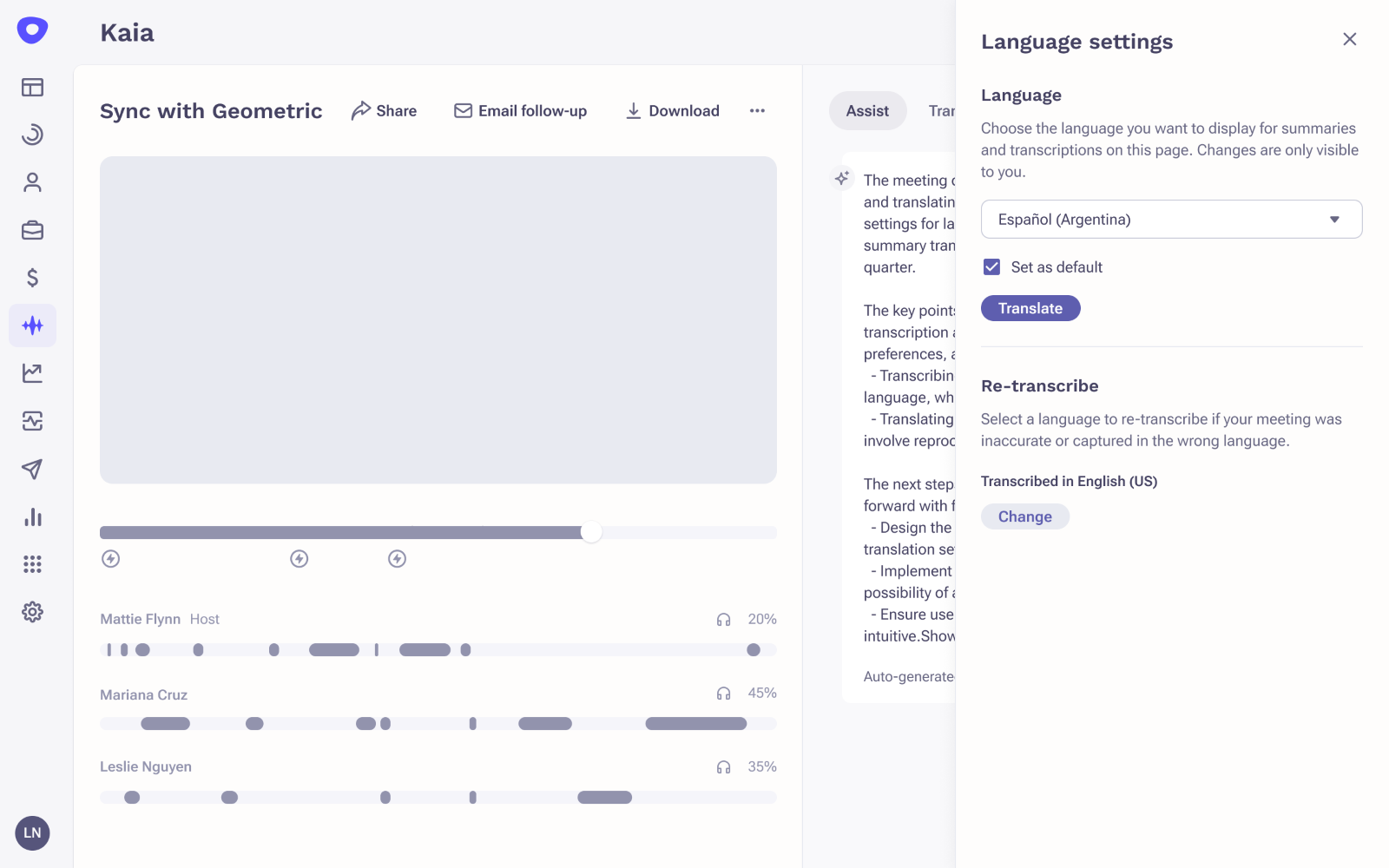The height and width of the screenshot is (868, 1389).
Task: Click the playback progress slider handle
Action: pyautogui.click(x=591, y=532)
